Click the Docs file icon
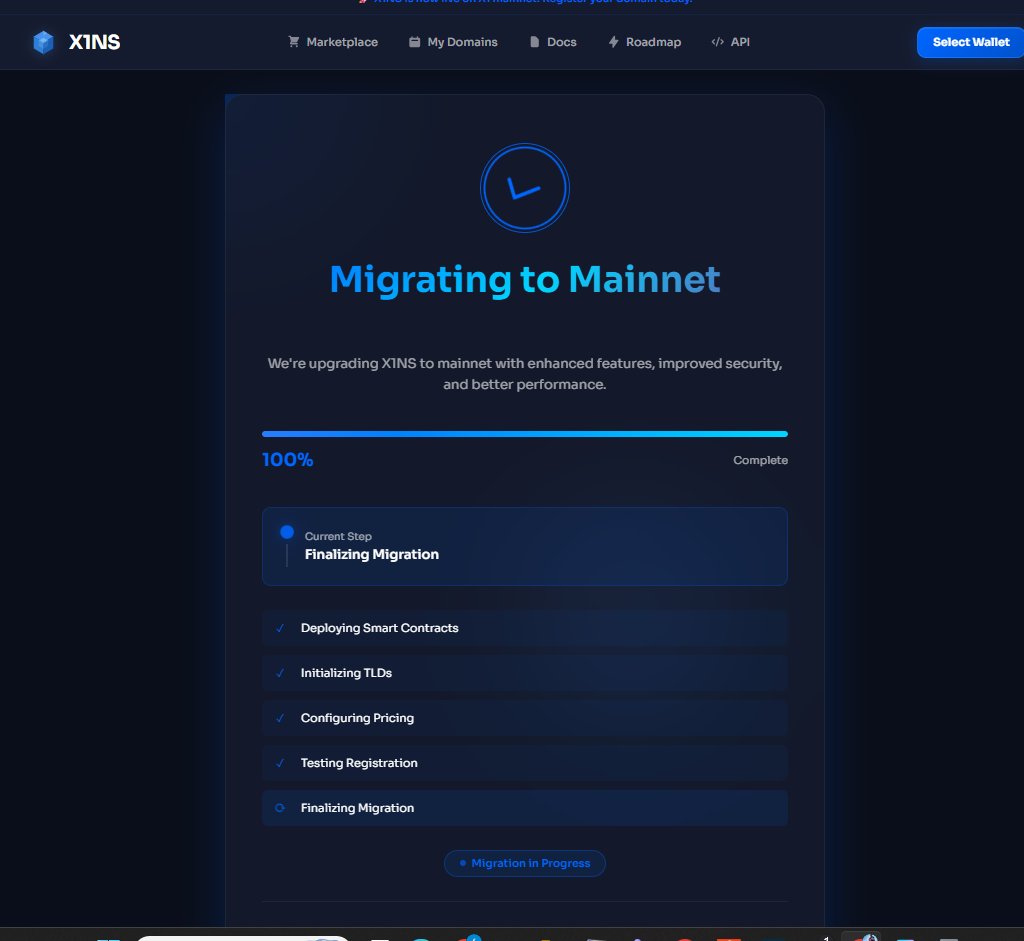The height and width of the screenshot is (941, 1024). 534,42
